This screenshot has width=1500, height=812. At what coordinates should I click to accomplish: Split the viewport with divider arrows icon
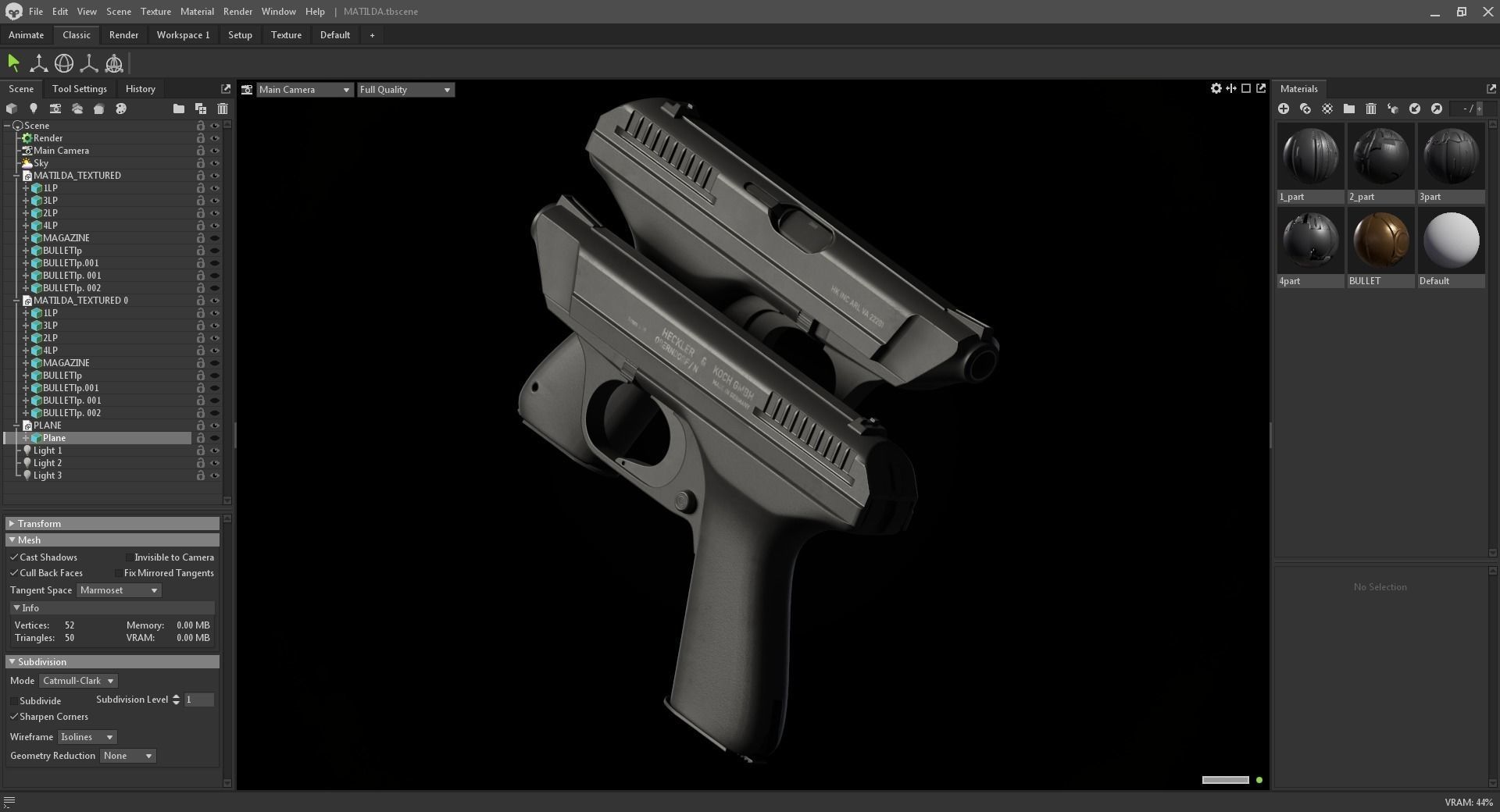[1231, 88]
